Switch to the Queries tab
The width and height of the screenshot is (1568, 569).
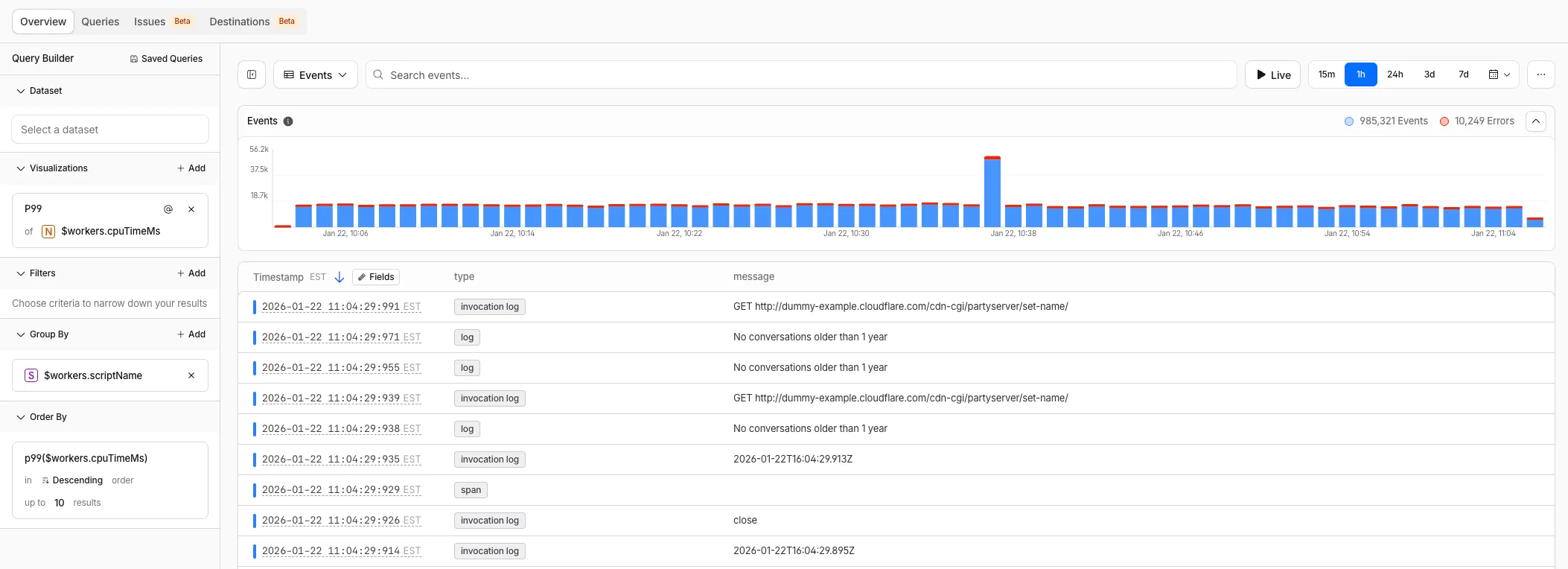click(x=100, y=22)
